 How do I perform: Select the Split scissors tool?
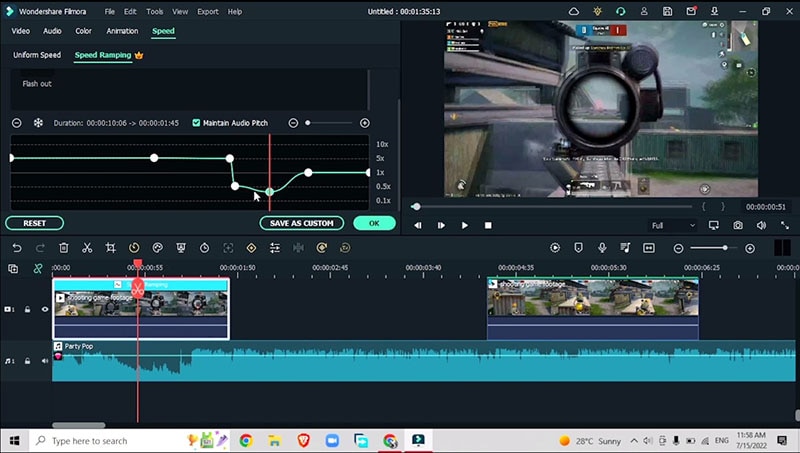(87, 248)
